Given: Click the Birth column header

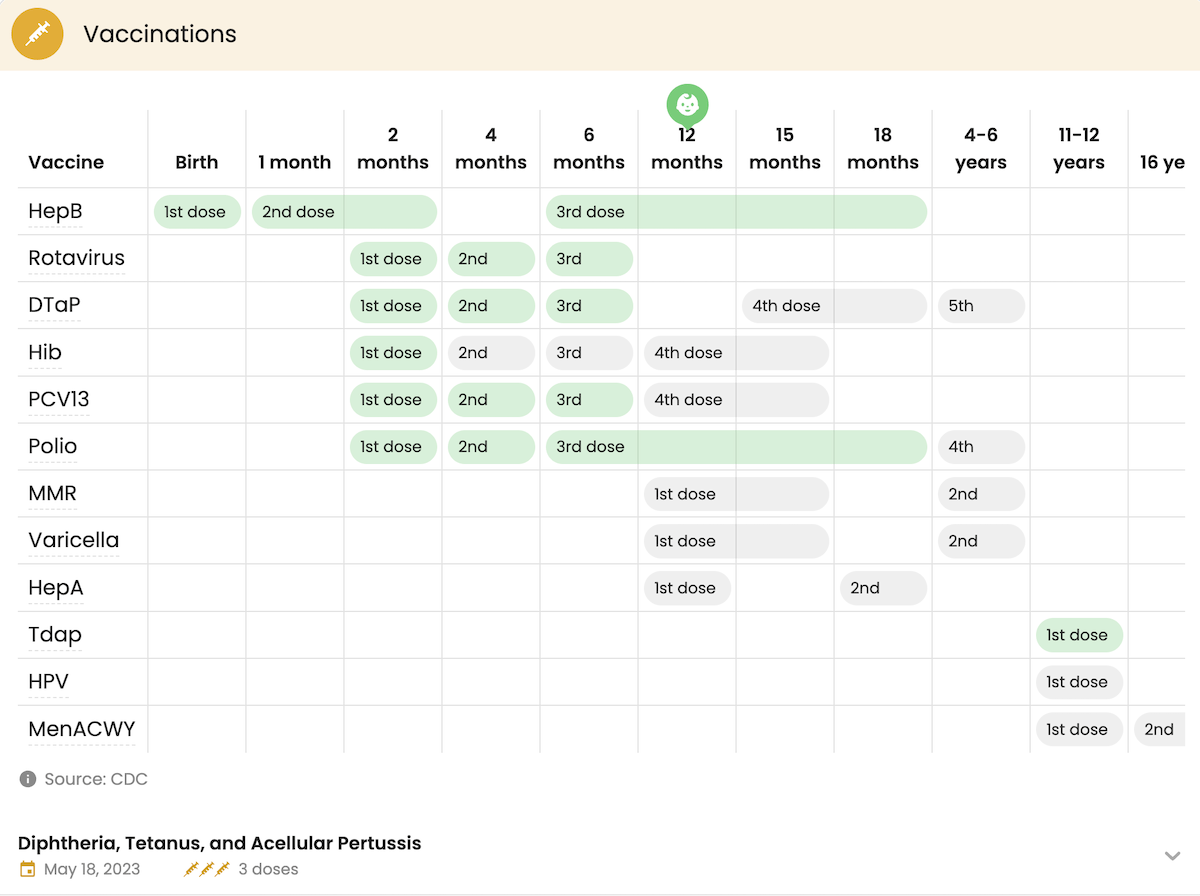Looking at the screenshot, I should pyautogui.click(x=197, y=162).
